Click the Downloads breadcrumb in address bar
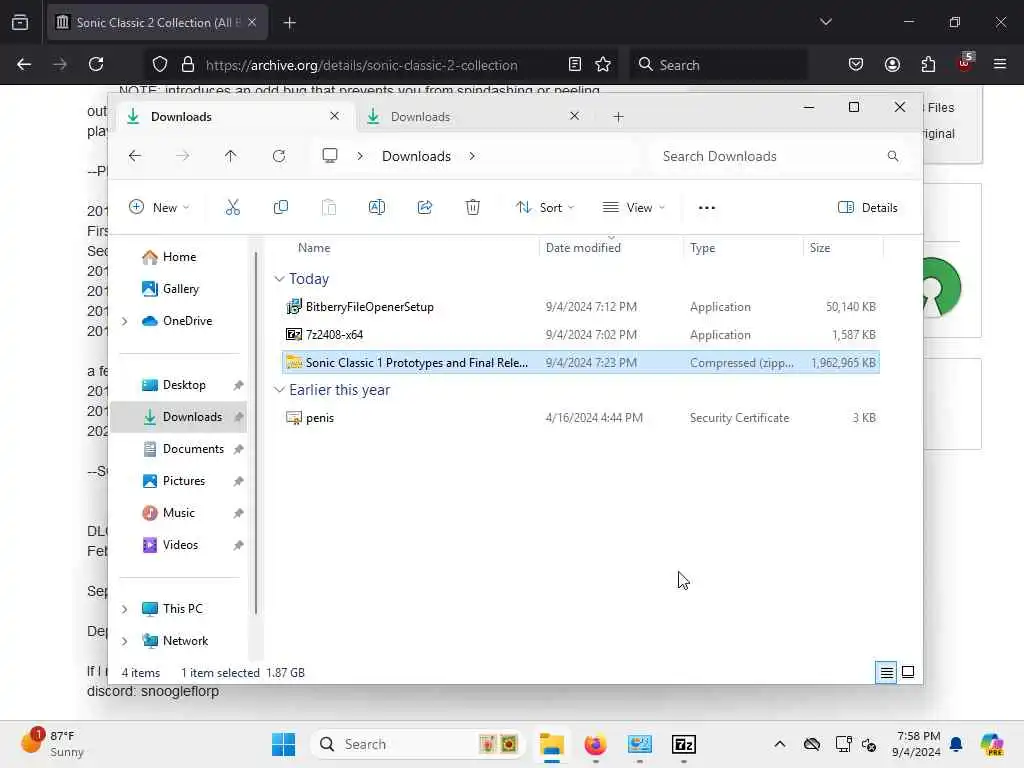Image resolution: width=1024 pixels, height=768 pixels. pos(417,156)
